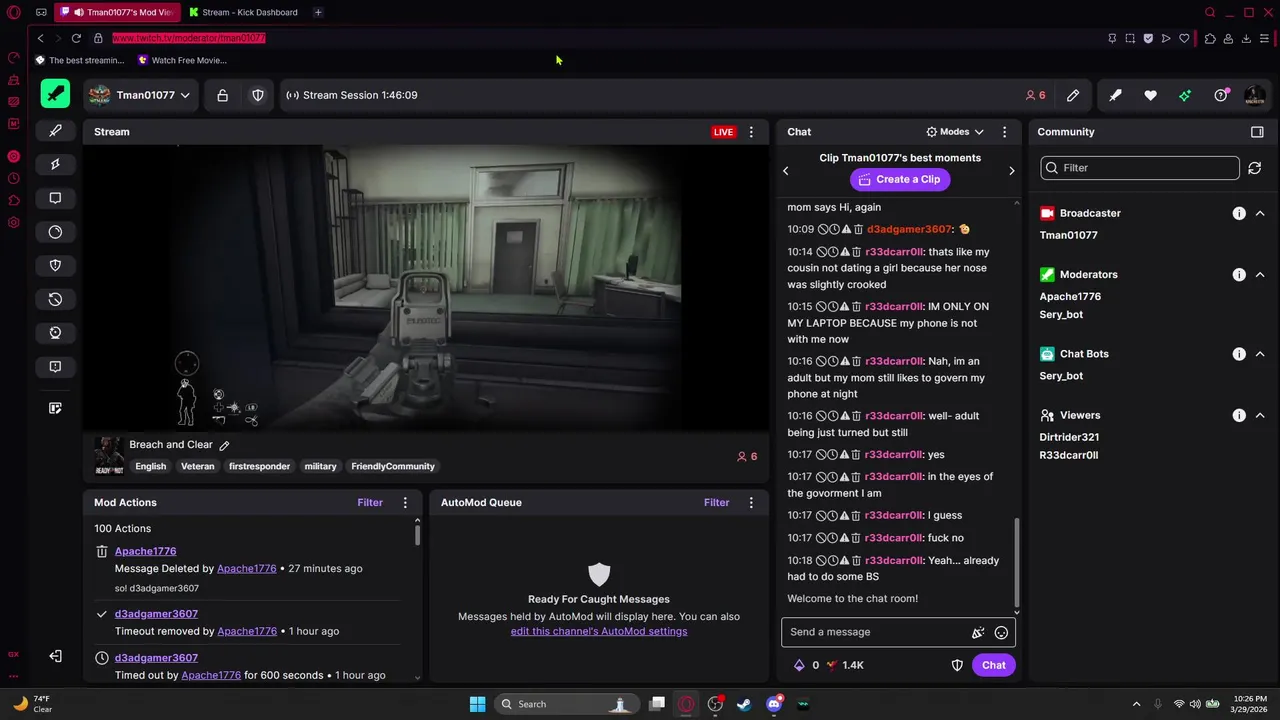Click the clock-refresh widget in sidebar
Image resolution: width=1280 pixels, height=720 pixels.
(55, 333)
